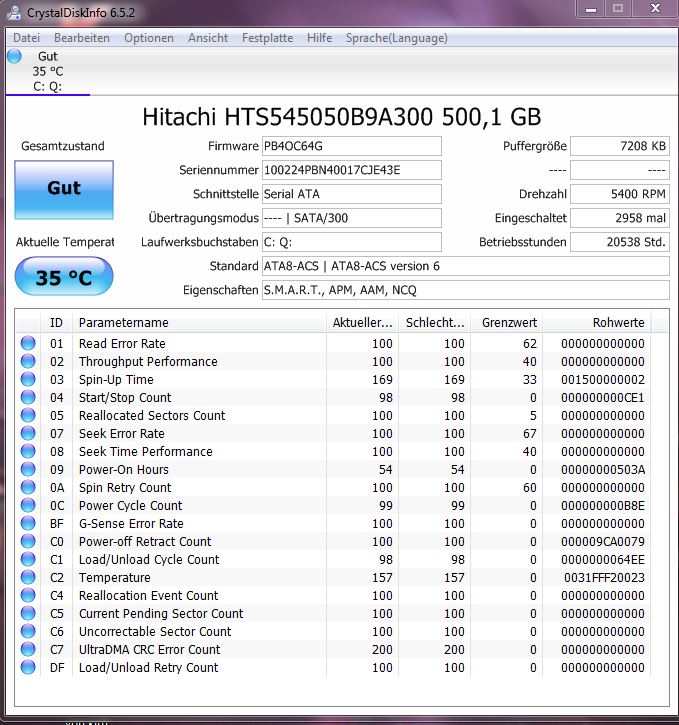This screenshot has height=725, width=679.
Task: Click the Gesamtzustand label
Action: [x=63, y=146]
